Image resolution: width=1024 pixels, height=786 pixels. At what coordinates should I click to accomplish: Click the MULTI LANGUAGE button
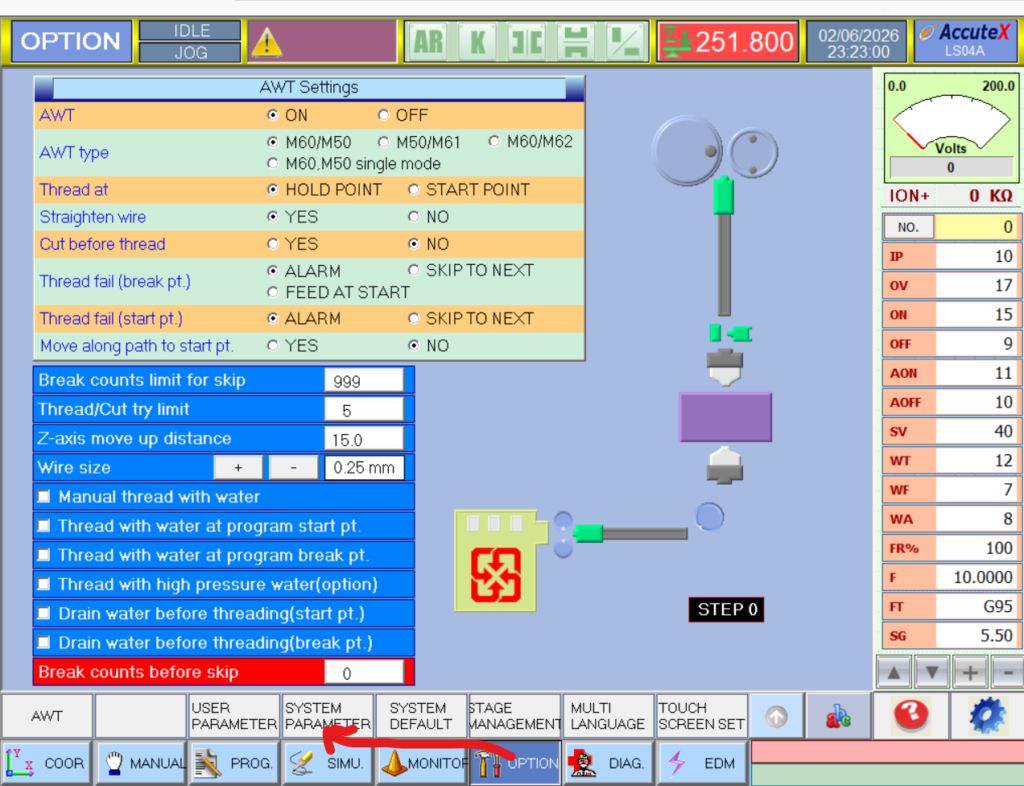click(607, 716)
